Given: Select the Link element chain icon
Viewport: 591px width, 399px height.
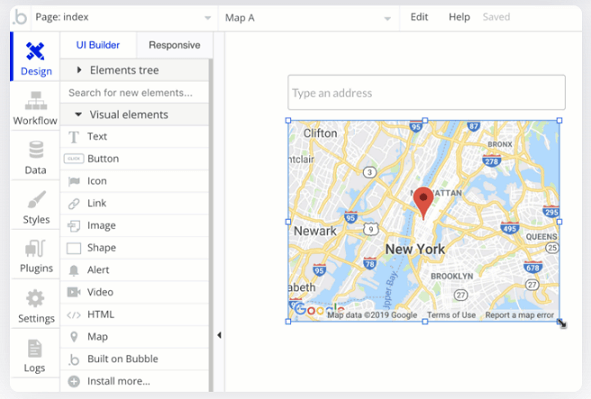Looking at the screenshot, I should (x=74, y=203).
